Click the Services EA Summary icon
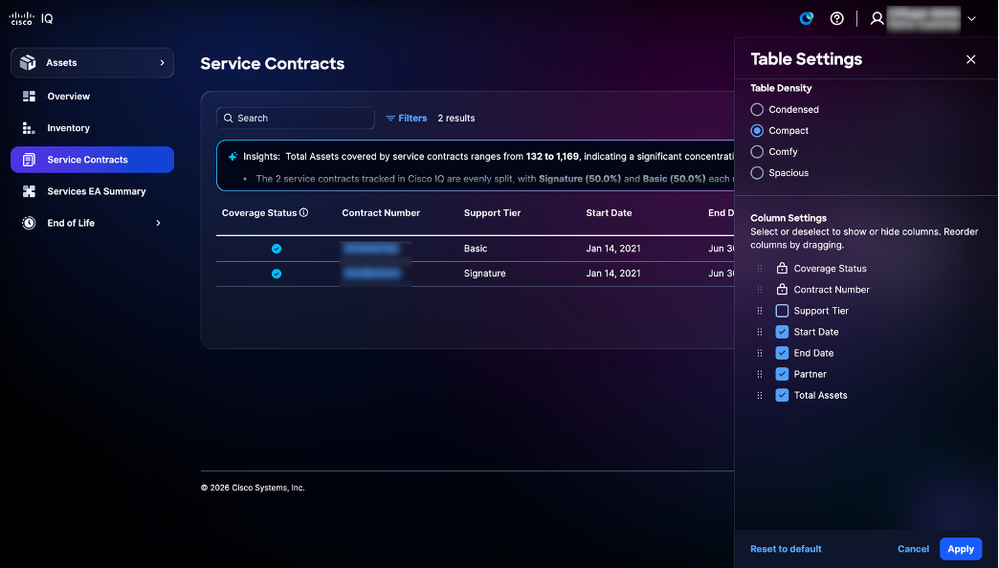This screenshot has width=999, height=568. pyautogui.click(x=29, y=191)
